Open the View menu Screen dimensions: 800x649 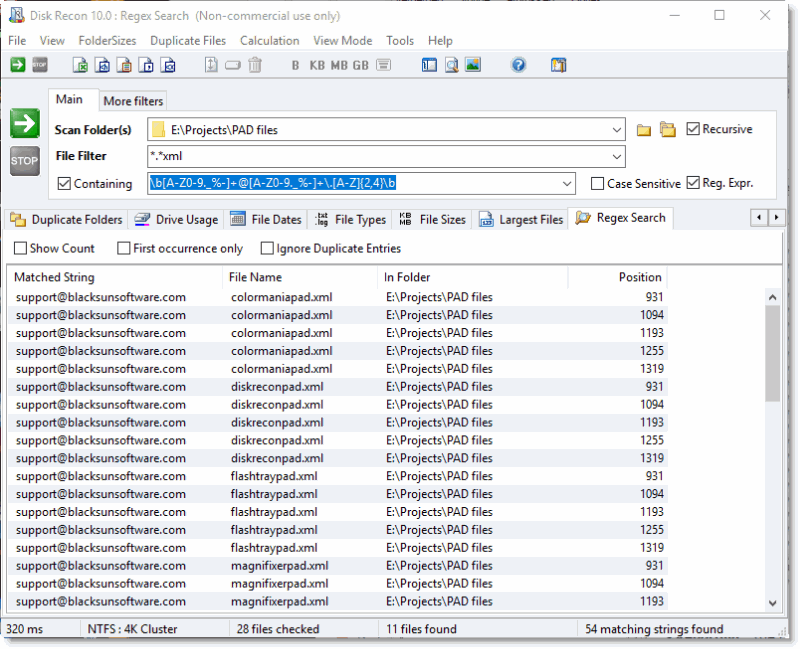click(x=52, y=41)
